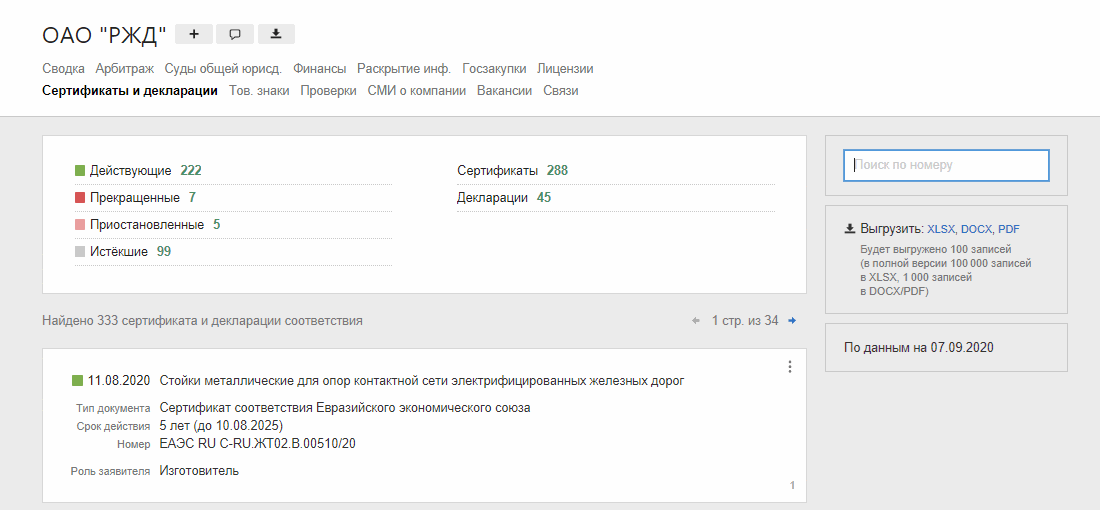Open the Госзакупки tab
1100x510 pixels.
coord(494,69)
